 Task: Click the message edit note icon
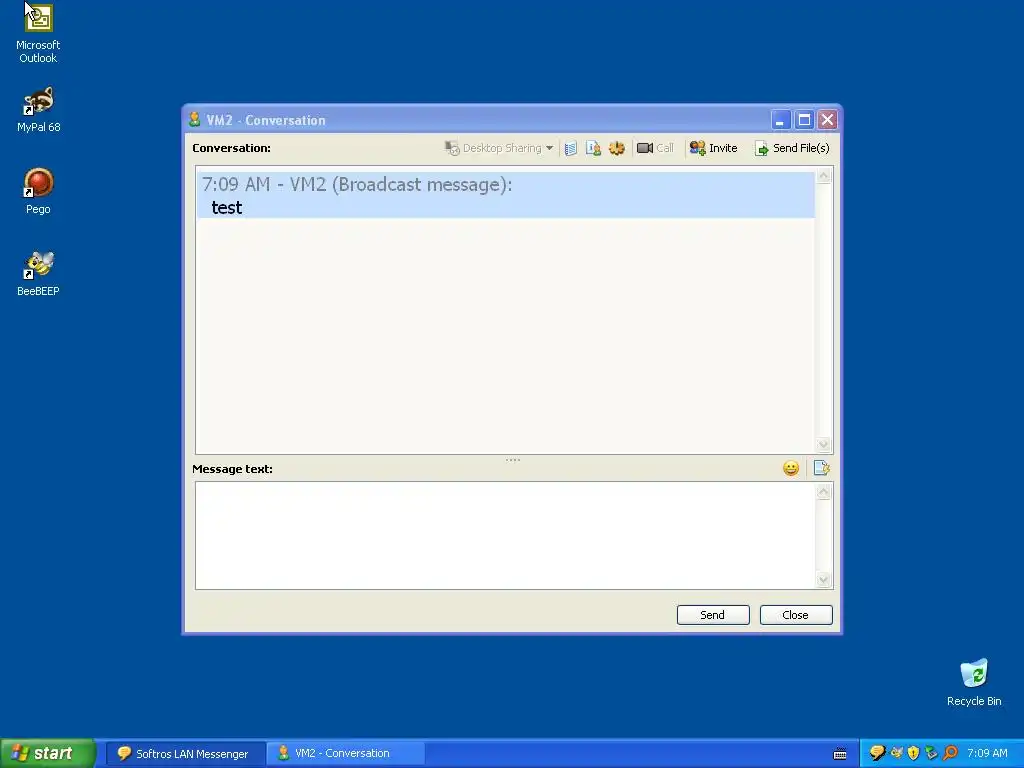click(822, 468)
